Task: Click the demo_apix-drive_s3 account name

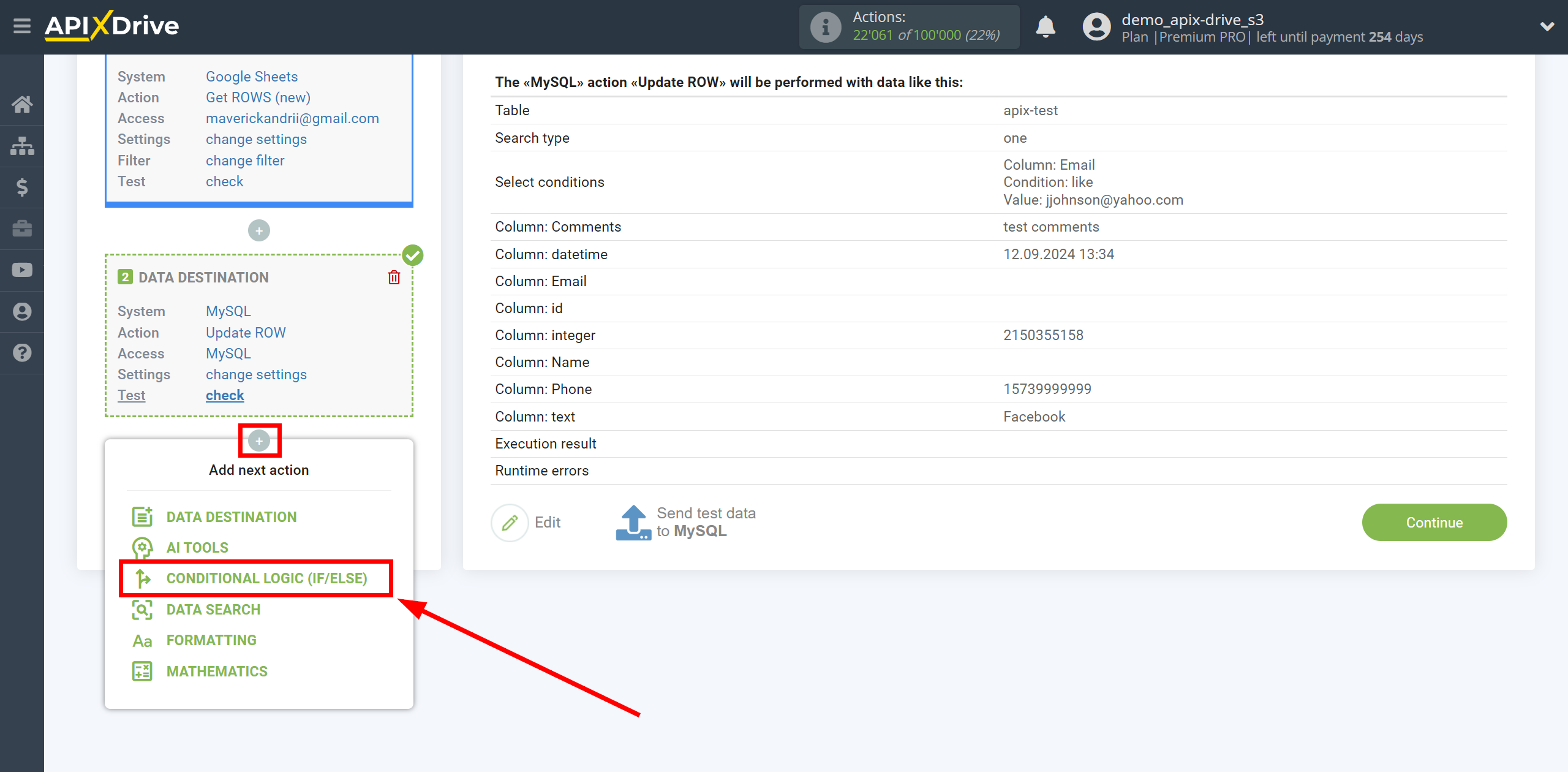Action: pyautogui.click(x=1193, y=20)
